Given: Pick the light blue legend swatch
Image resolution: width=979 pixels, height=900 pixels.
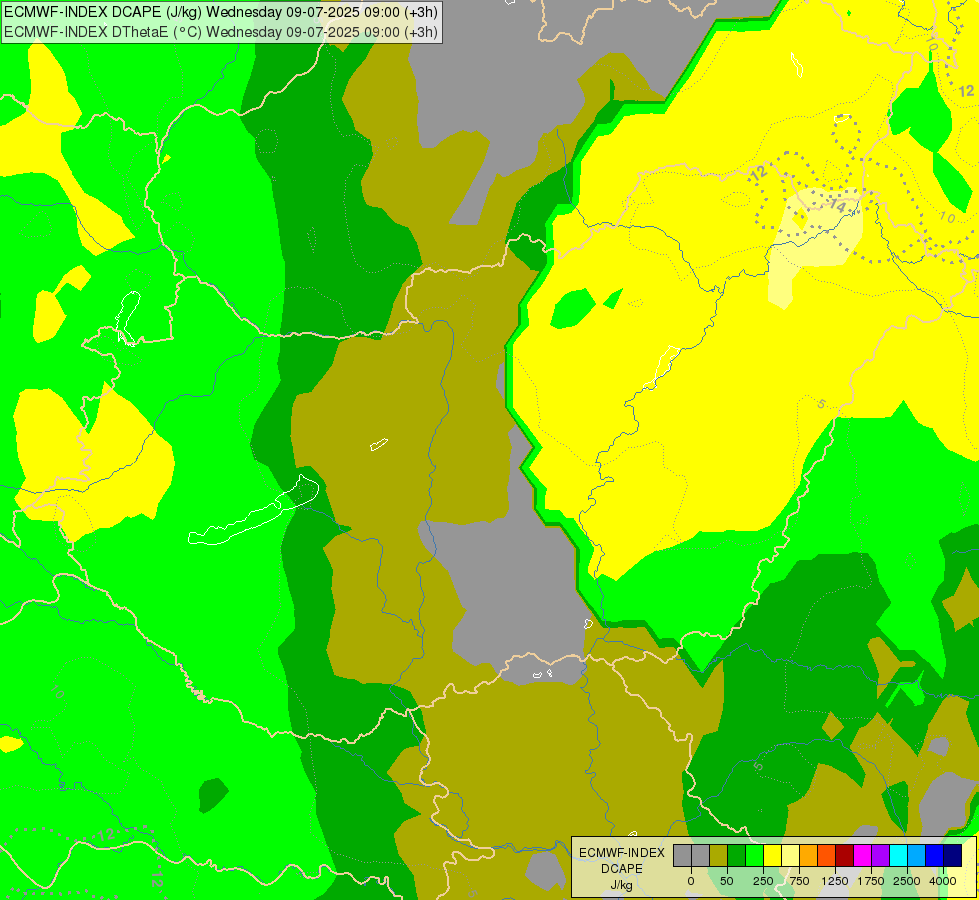Looking at the screenshot, I should click(917, 856).
